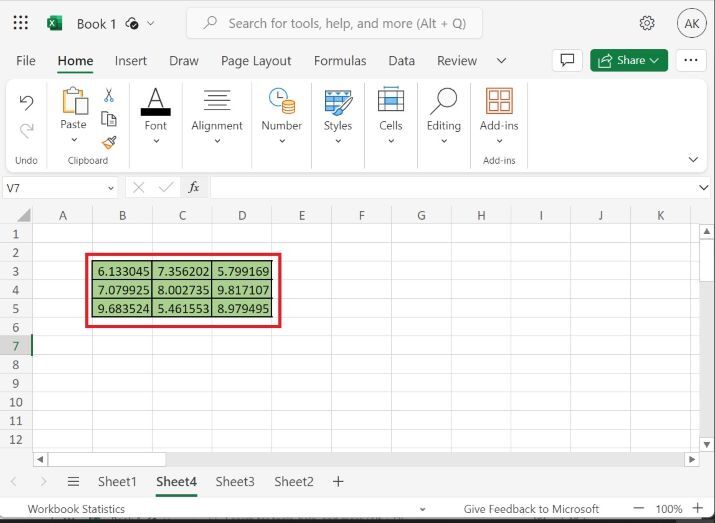Image resolution: width=715 pixels, height=523 pixels.
Task: Switch to the Data tab
Action: pyautogui.click(x=401, y=61)
